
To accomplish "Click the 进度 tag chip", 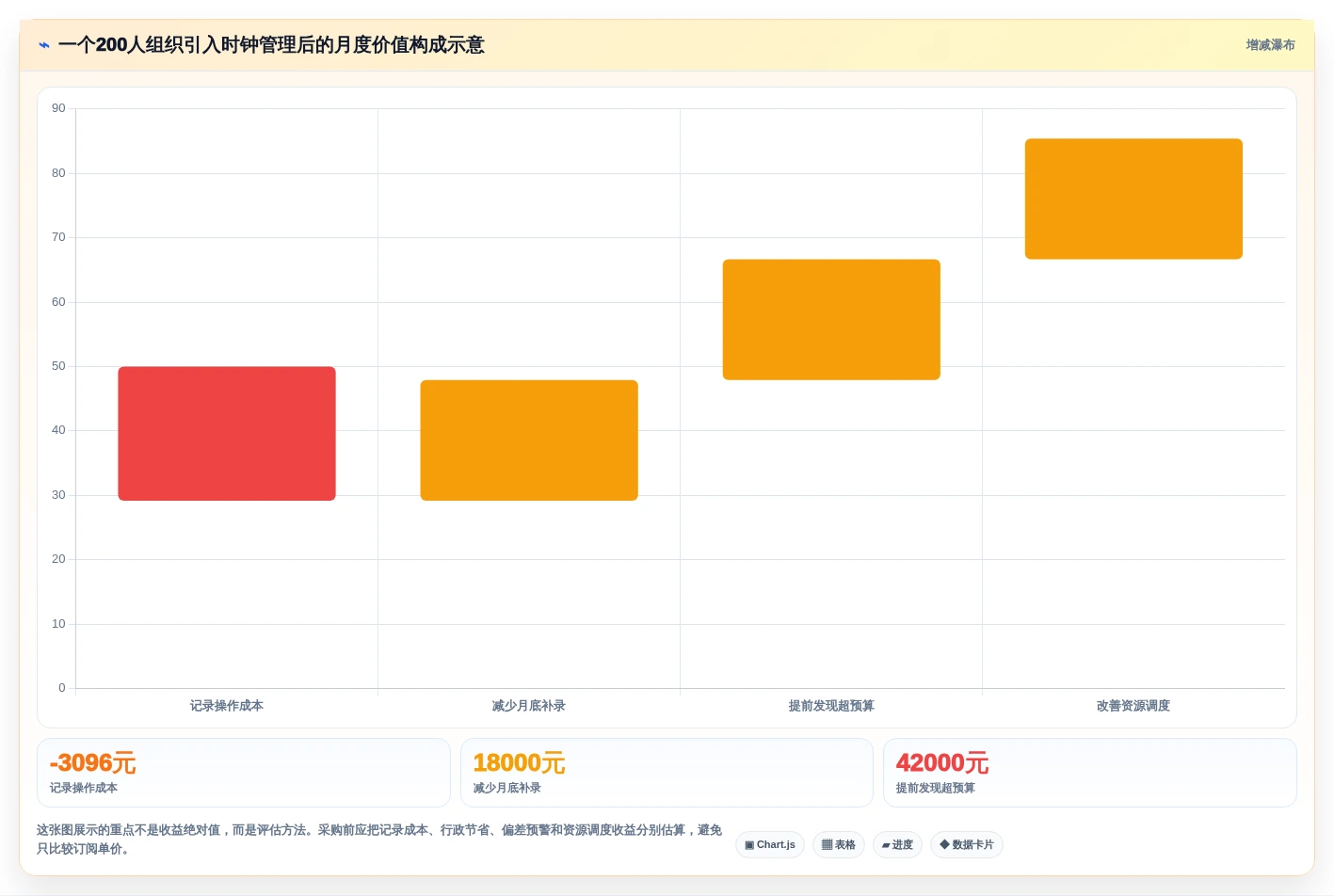I will tap(897, 844).
